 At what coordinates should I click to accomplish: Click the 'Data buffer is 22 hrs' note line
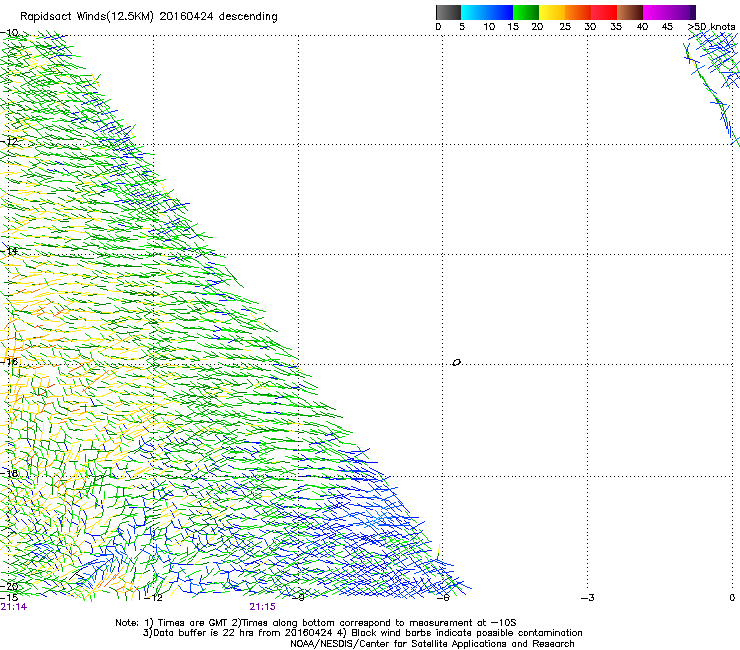tap(362, 633)
